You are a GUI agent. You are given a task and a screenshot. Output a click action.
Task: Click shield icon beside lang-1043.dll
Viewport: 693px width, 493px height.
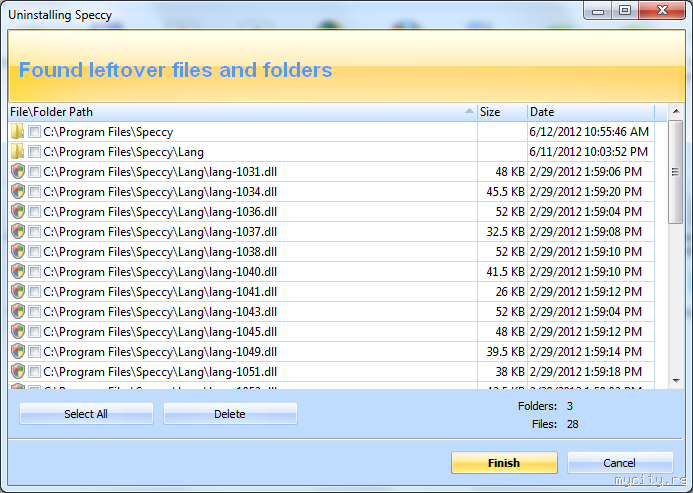(18, 312)
